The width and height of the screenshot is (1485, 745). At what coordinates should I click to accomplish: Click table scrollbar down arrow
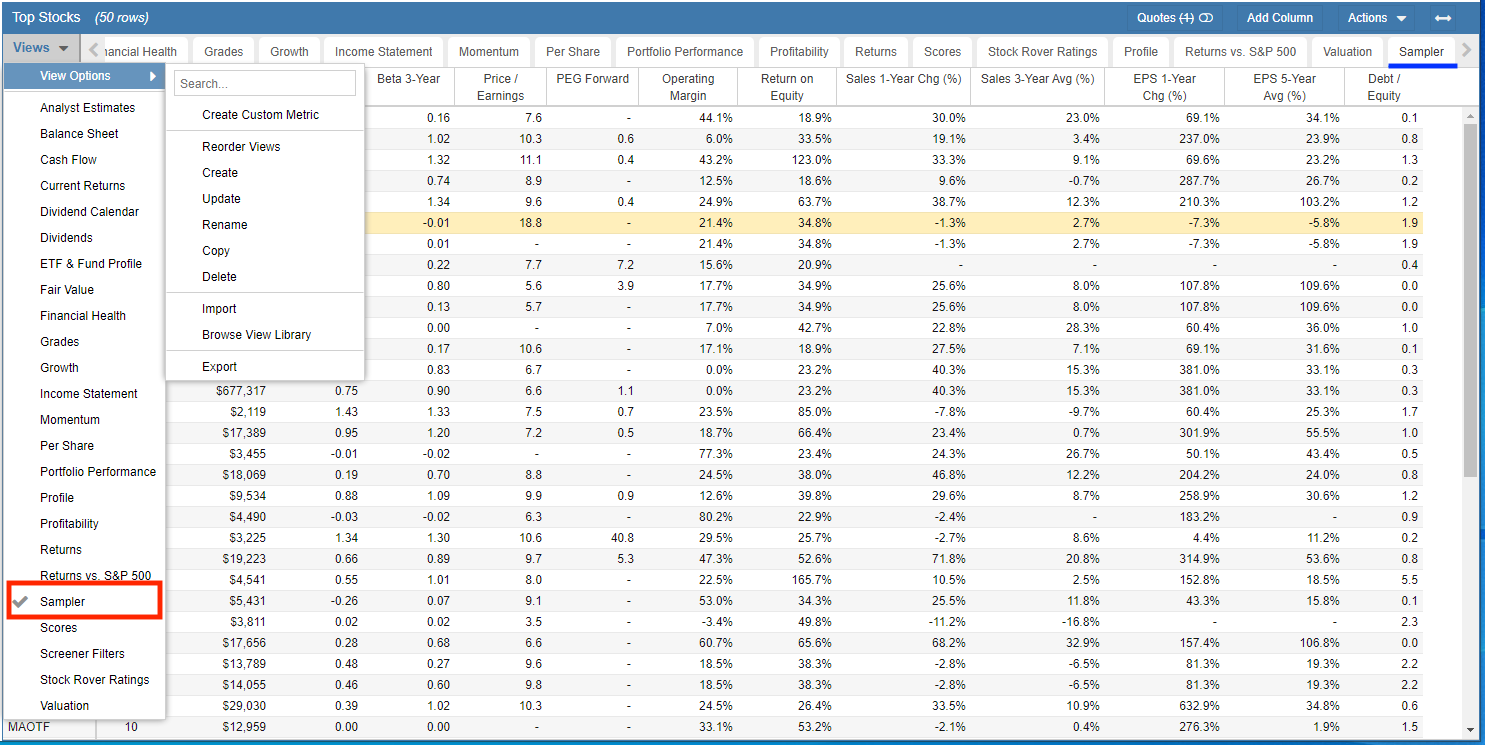(1469, 729)
